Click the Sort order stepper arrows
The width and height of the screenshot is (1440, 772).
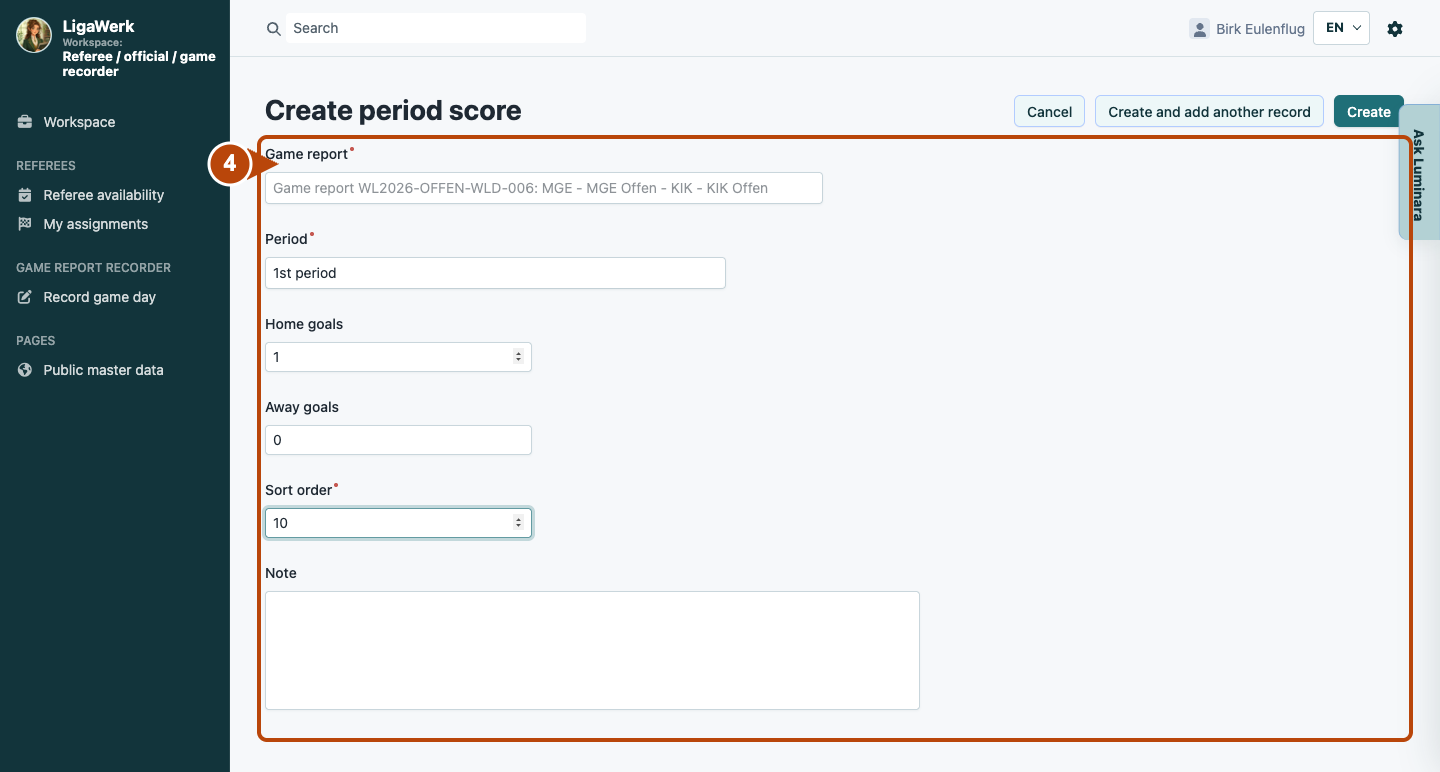click(518, 523)
